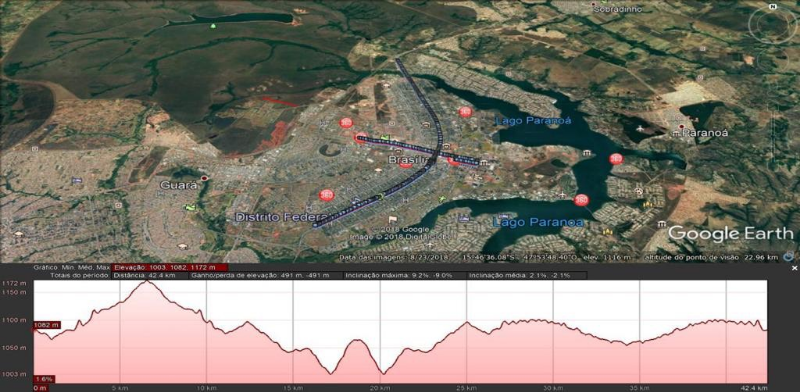Click the Sobradinho place label

click(621, 9)
